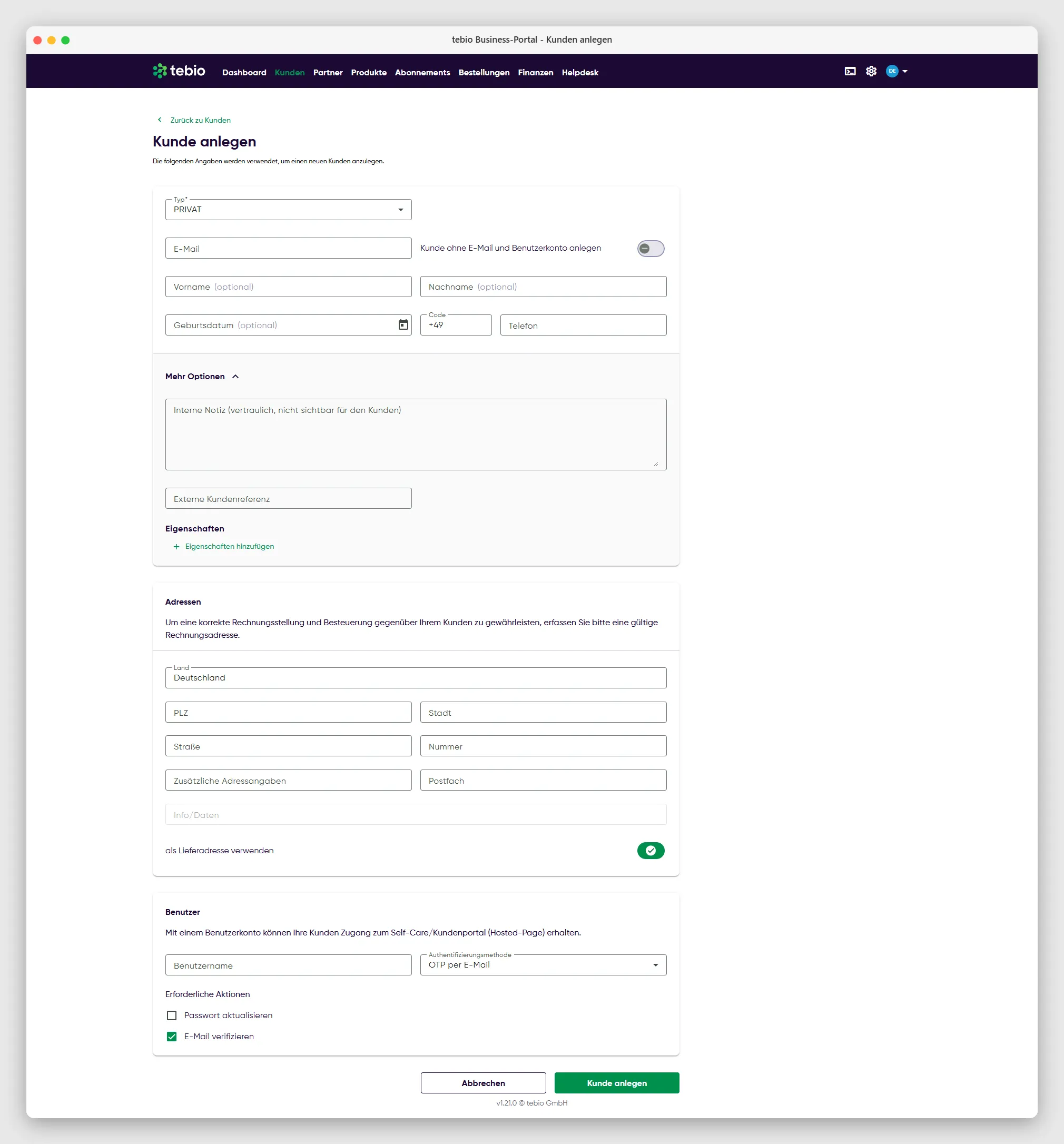Click the tebio logo
This screenshot has height=1144, width=1064.
pyautogui.click(x=179, y=71)
